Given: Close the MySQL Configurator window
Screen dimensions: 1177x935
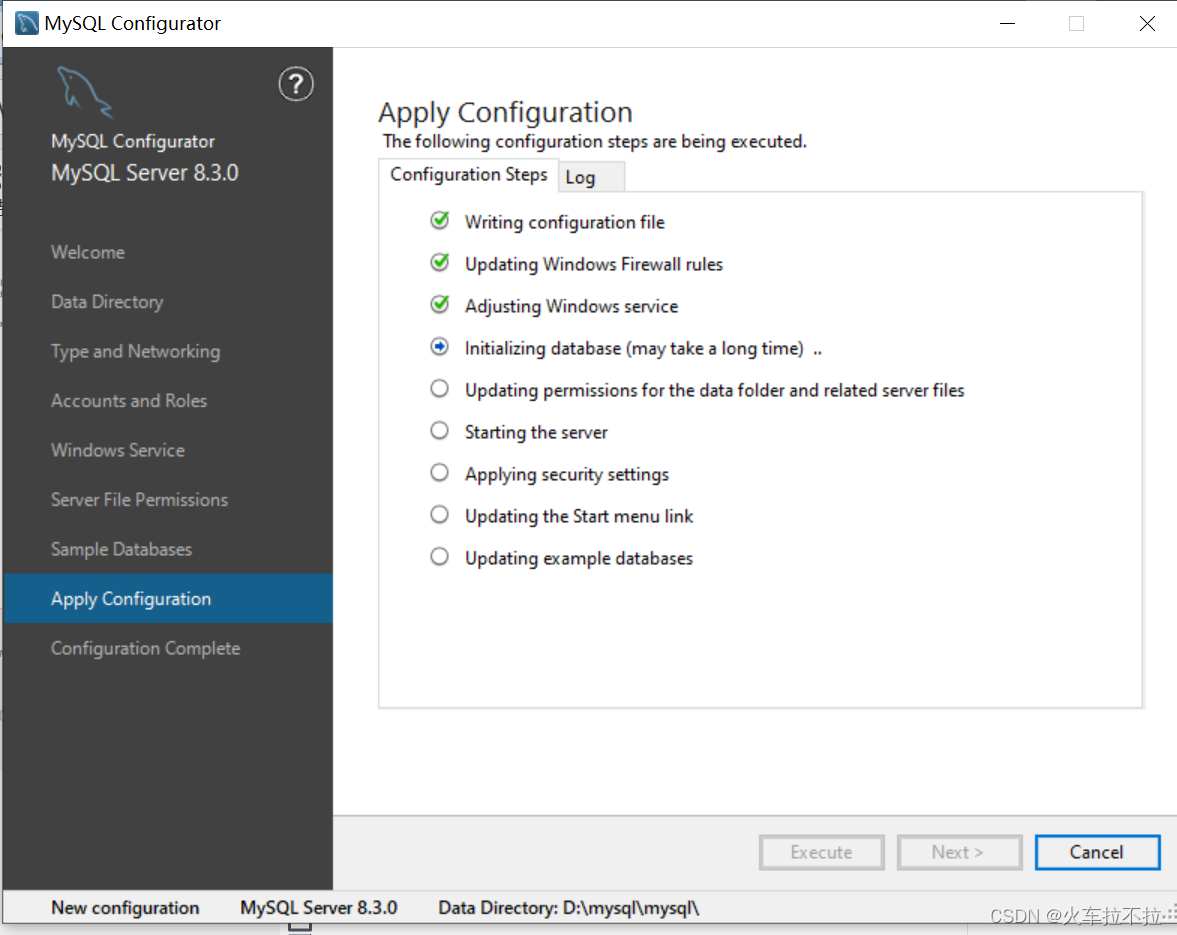Looking at the screenshot, I should pyautogui.click(x=1146, y=24).
